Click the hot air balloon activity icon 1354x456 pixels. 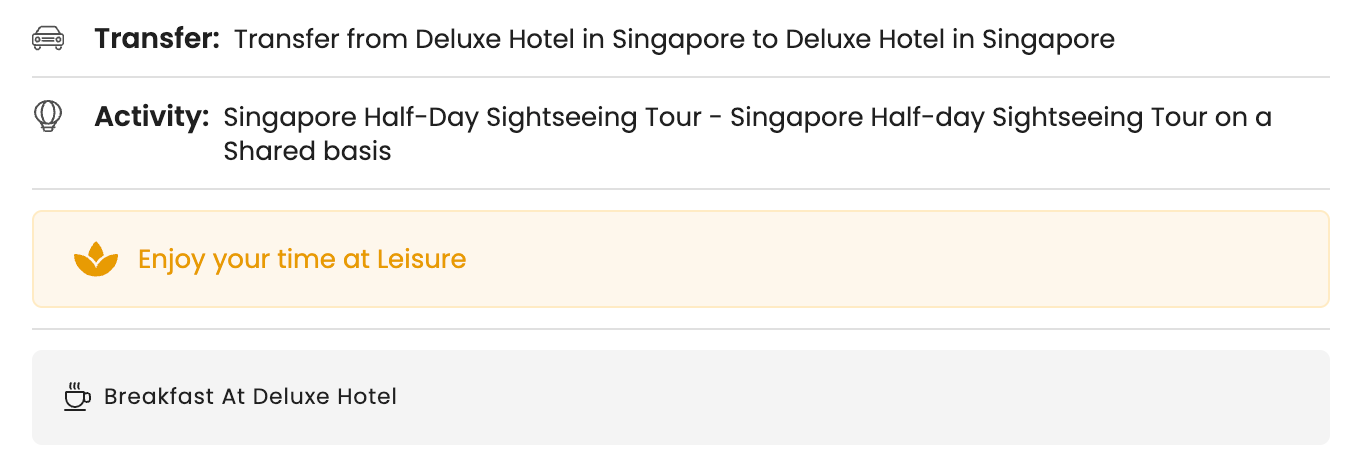tap(48, 117)
